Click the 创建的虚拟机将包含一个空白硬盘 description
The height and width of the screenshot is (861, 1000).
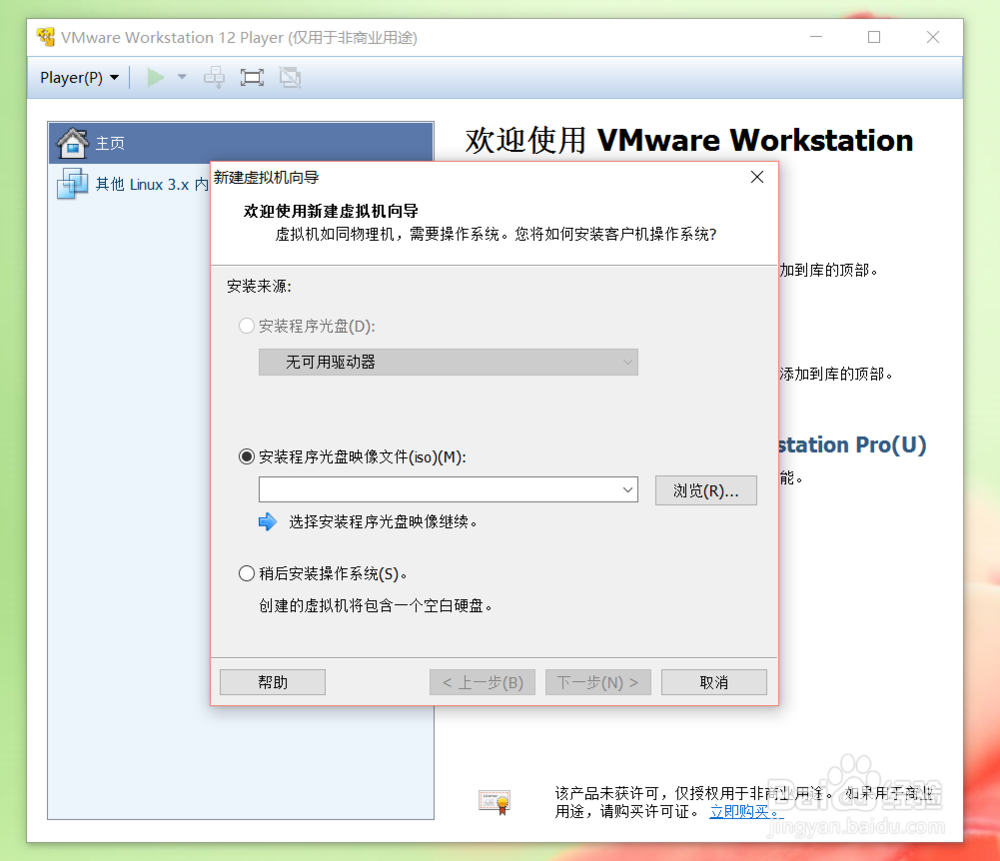click(376, 605)
